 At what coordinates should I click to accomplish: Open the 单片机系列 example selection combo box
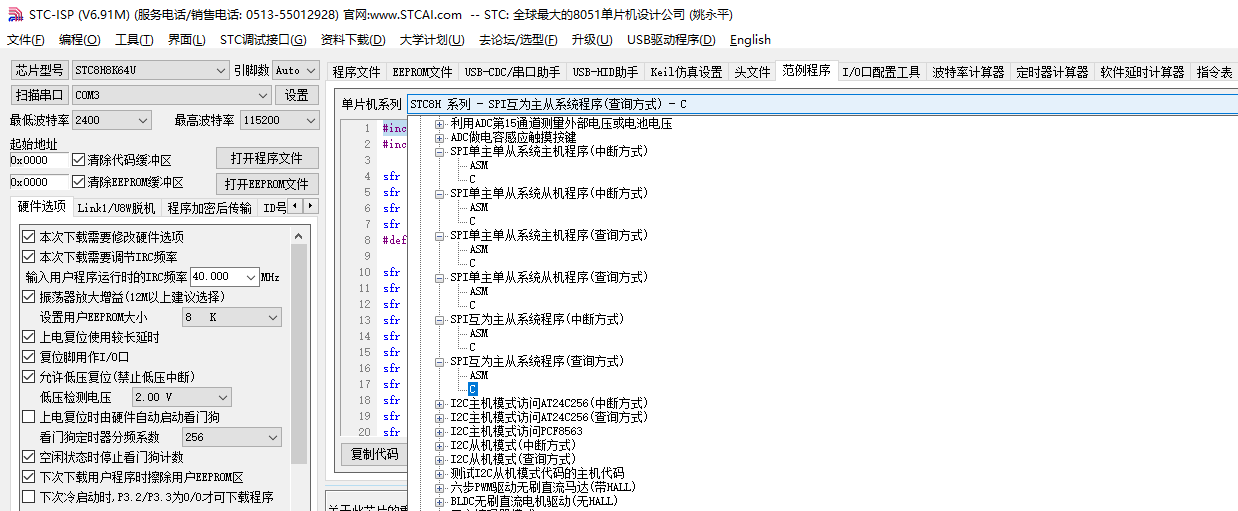822,104
